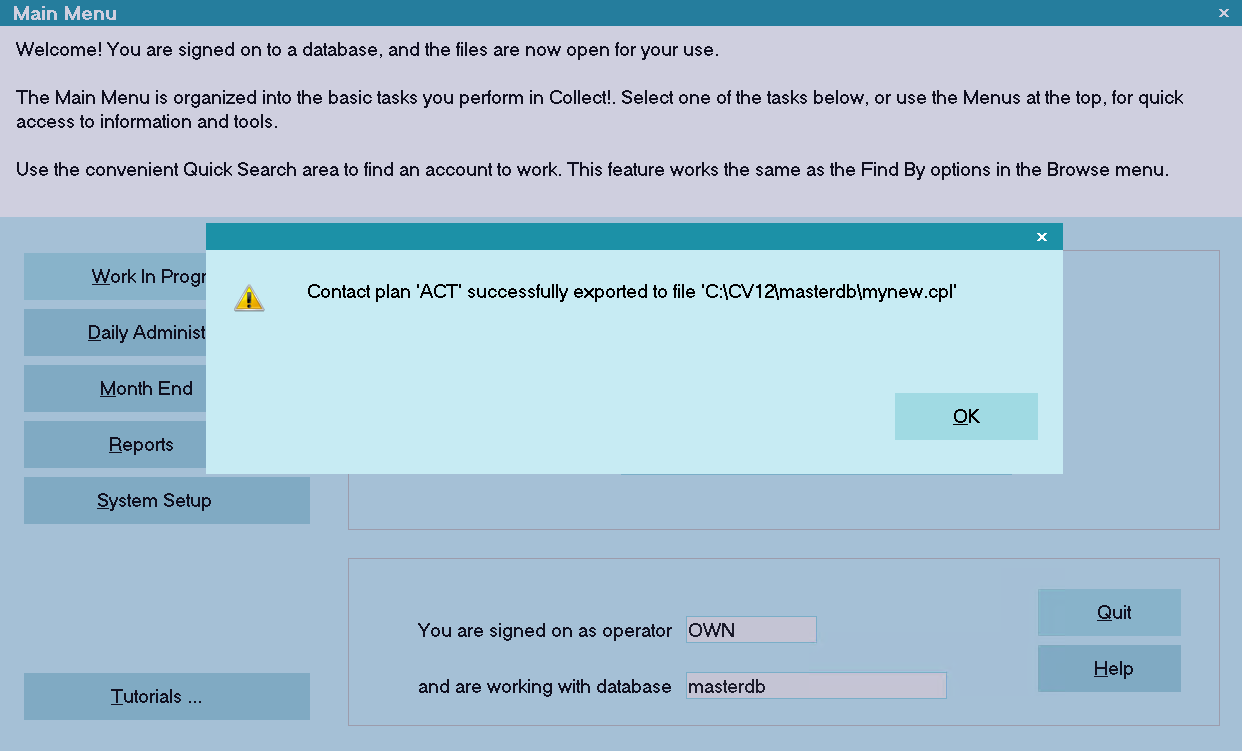Open Help from the Main Menu

tap(1109, 669)
